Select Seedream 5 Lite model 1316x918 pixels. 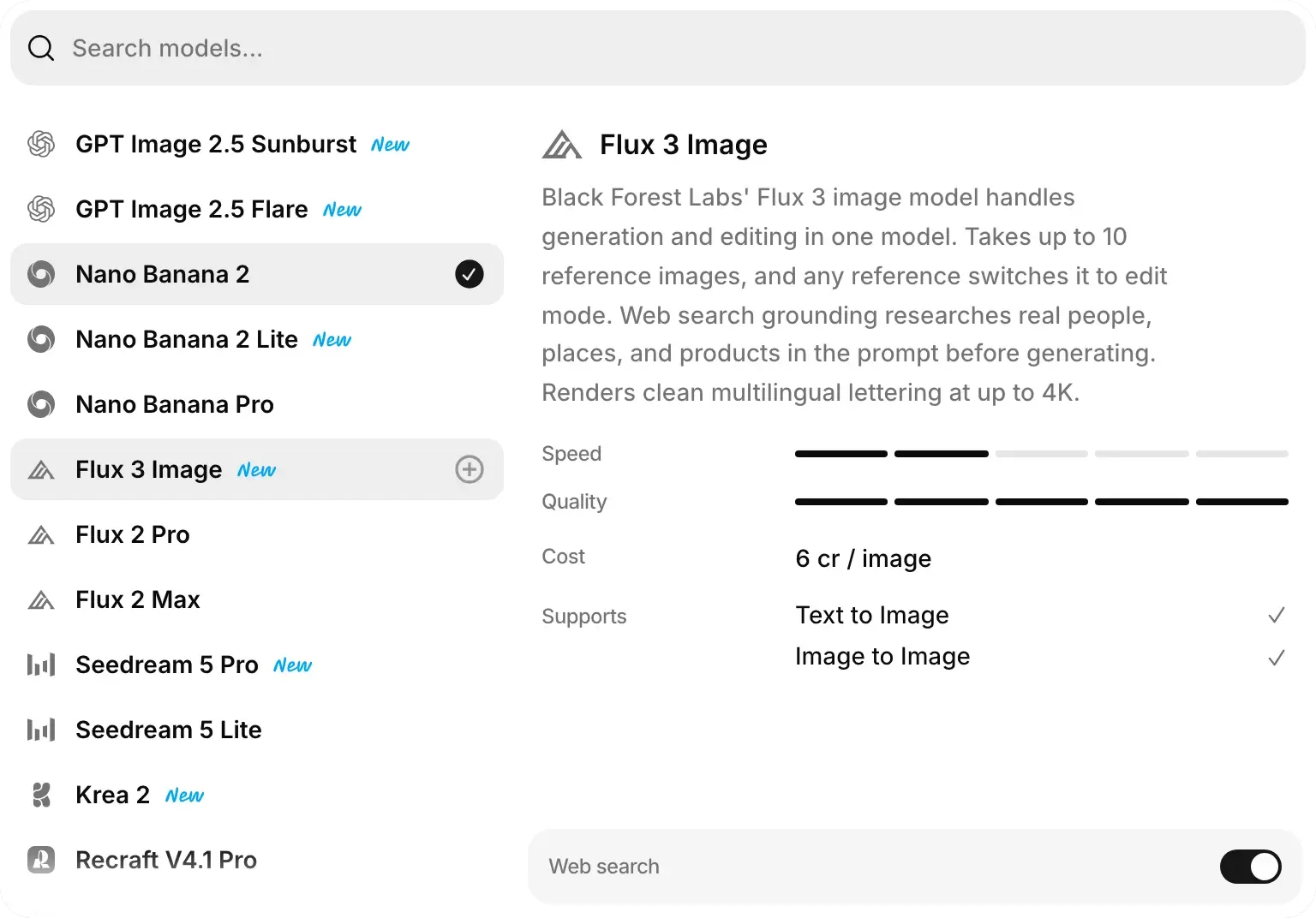[x=257, y=730]
